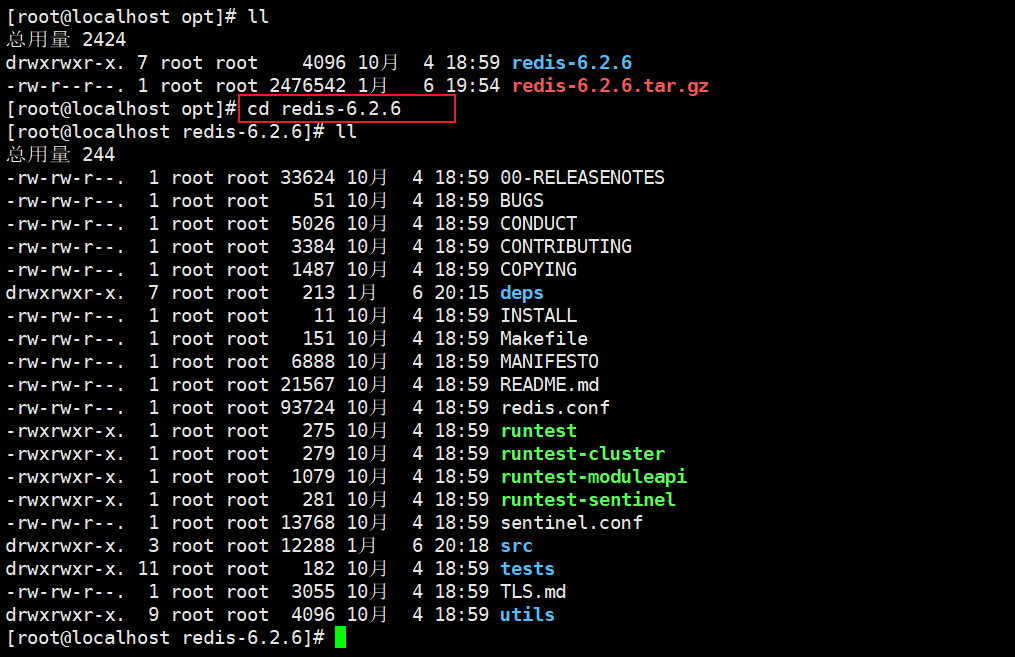Click the INSTALL file name

pos(538,316)
